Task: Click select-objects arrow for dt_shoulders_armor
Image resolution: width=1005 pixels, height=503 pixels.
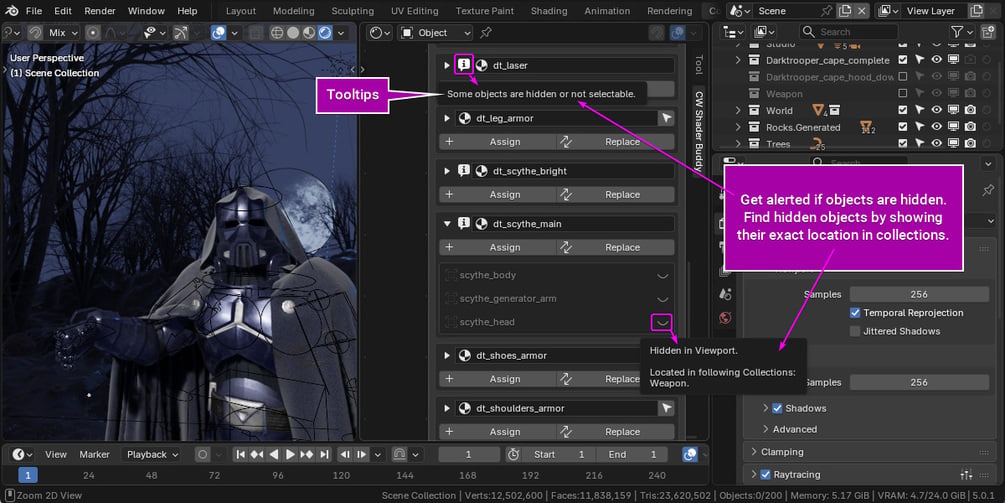Action: coord(667,408)
